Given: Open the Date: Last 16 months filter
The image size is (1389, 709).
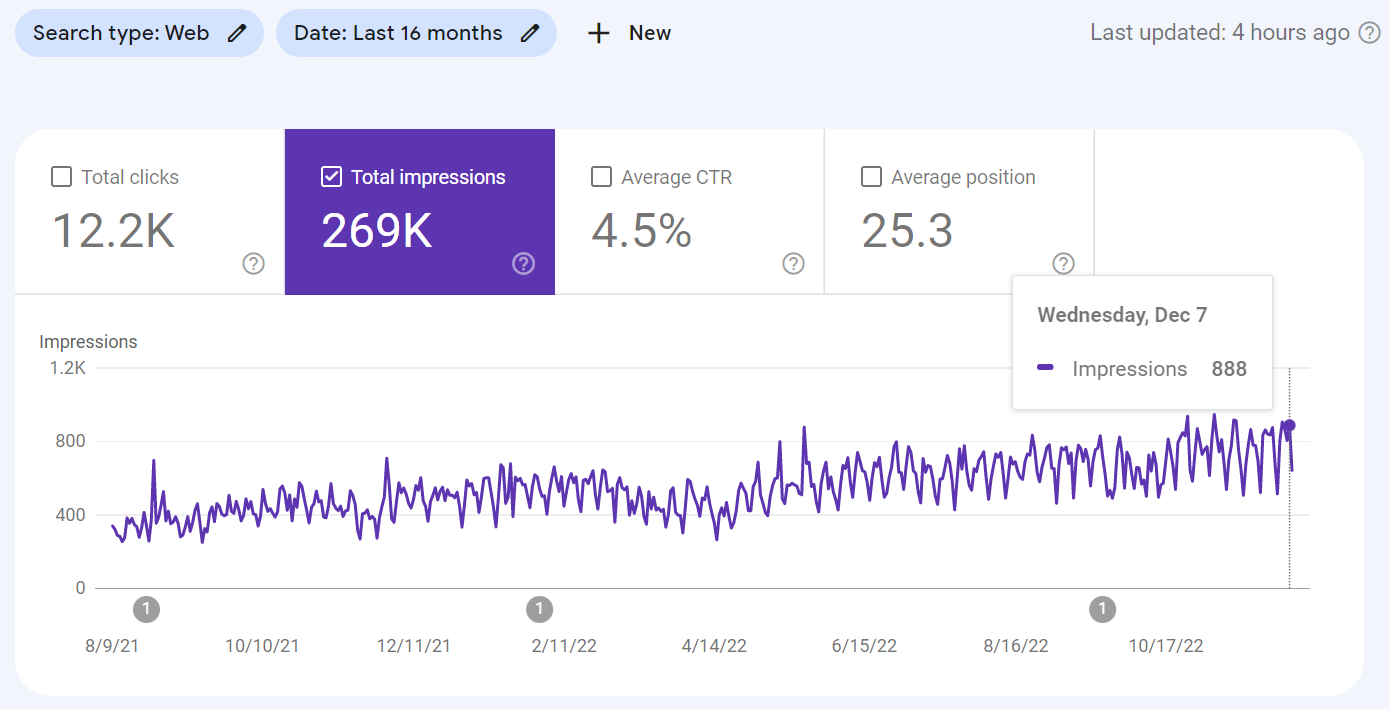Looking at the screenshot, I should (x=399, y=33).
